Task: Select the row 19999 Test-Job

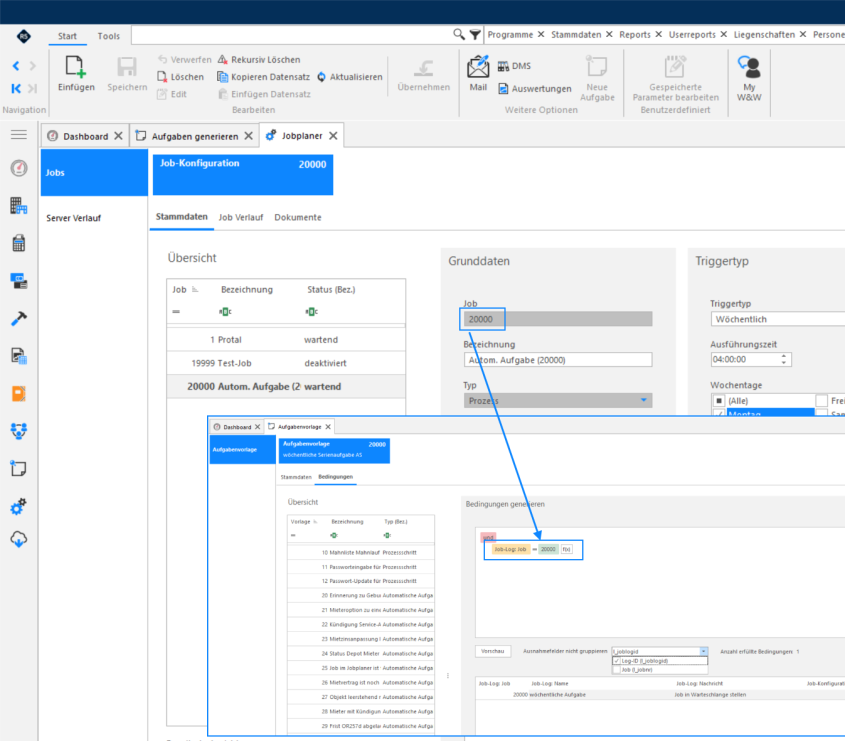Action: (286, 363)
